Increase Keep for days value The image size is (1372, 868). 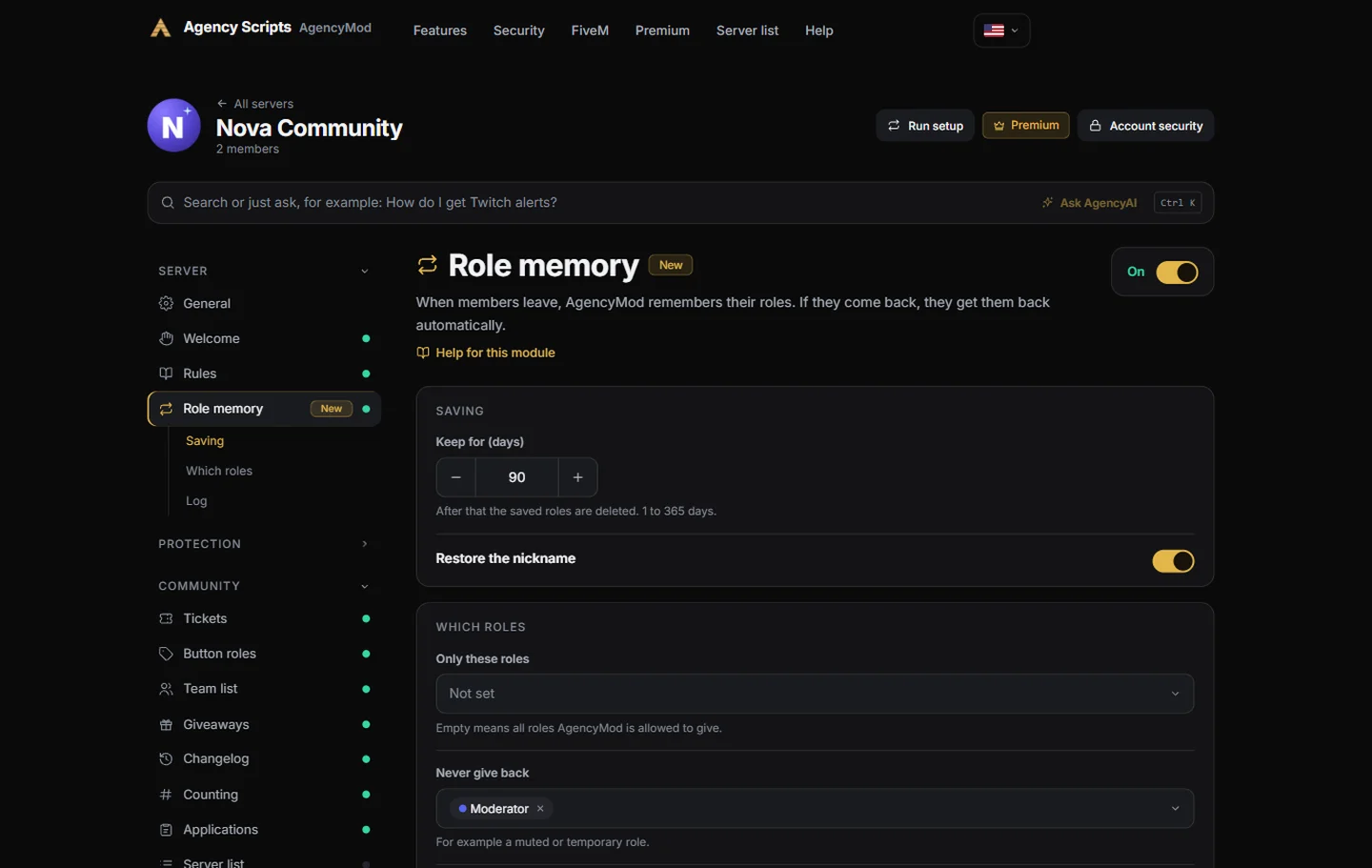(x=577, y=477)
